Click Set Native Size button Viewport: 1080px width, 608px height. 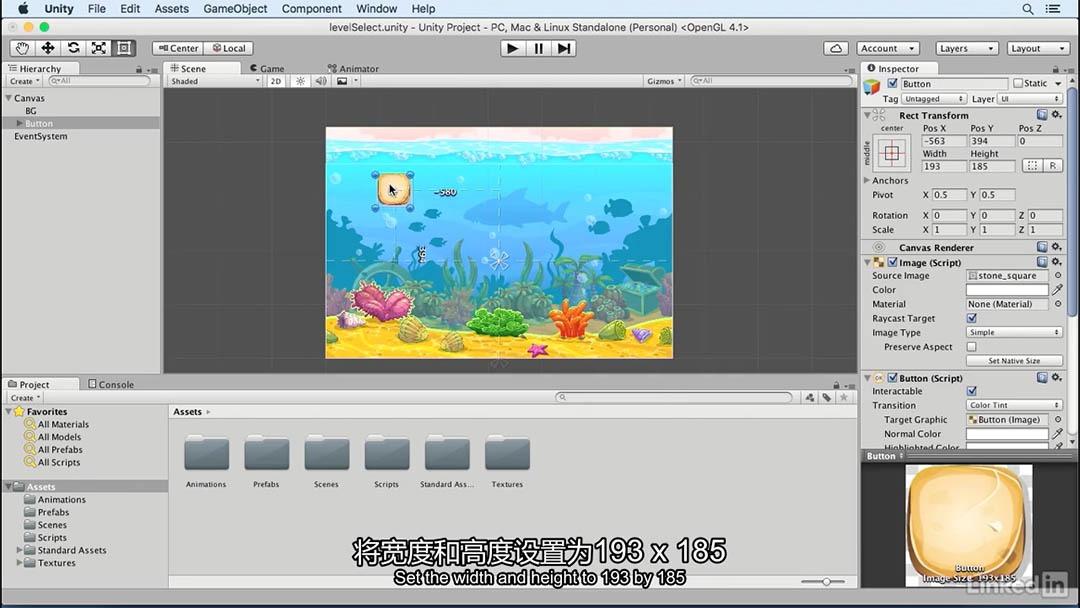coord(1014,361)
